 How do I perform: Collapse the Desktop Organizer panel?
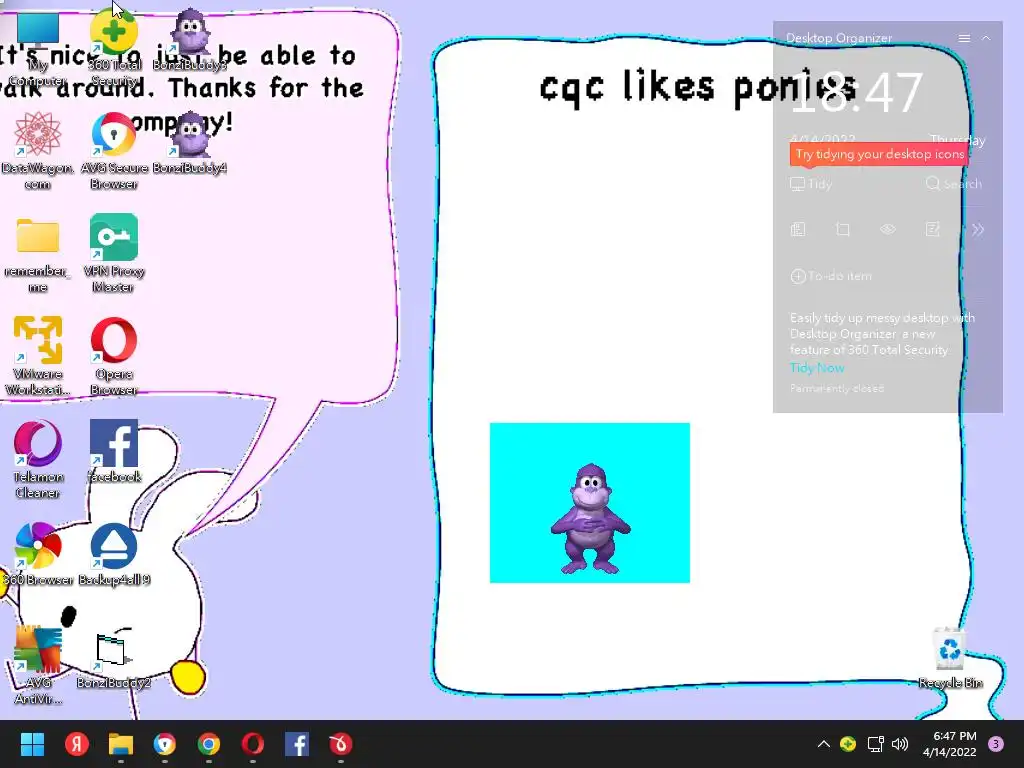(x=986, y=39)
